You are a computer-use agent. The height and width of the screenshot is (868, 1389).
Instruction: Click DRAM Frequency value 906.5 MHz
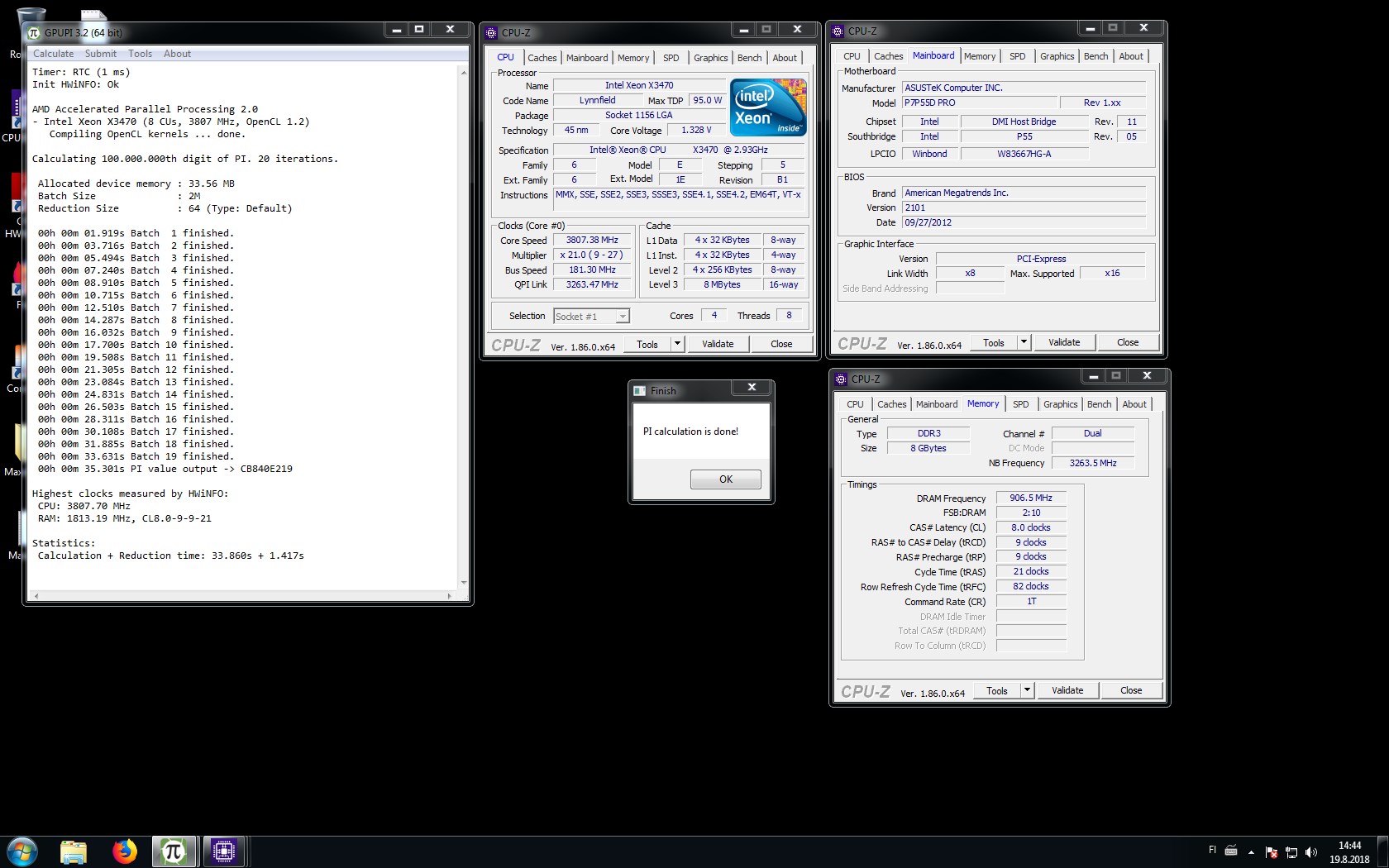tap(1031, 498)
